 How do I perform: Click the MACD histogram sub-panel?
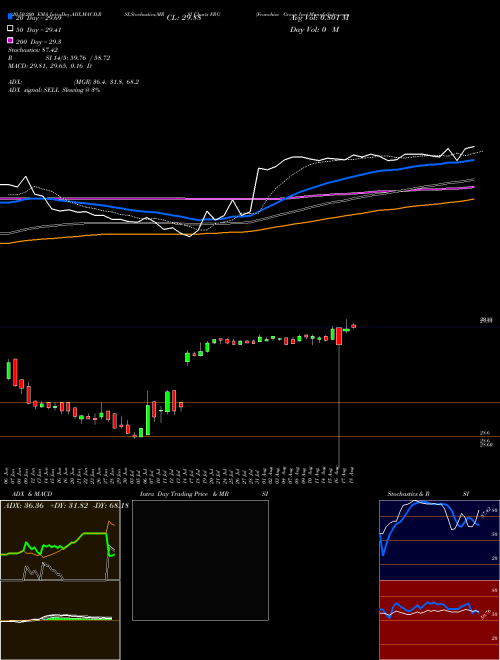tap(60, 620)
